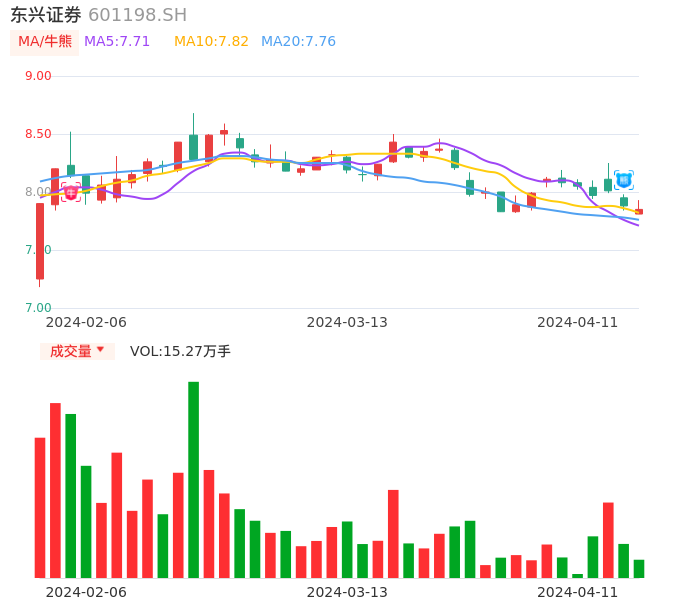The width and height of the screenshot is (686, 606).
Task: Click the 8.50 price axis label
Action: pos(38,134)
